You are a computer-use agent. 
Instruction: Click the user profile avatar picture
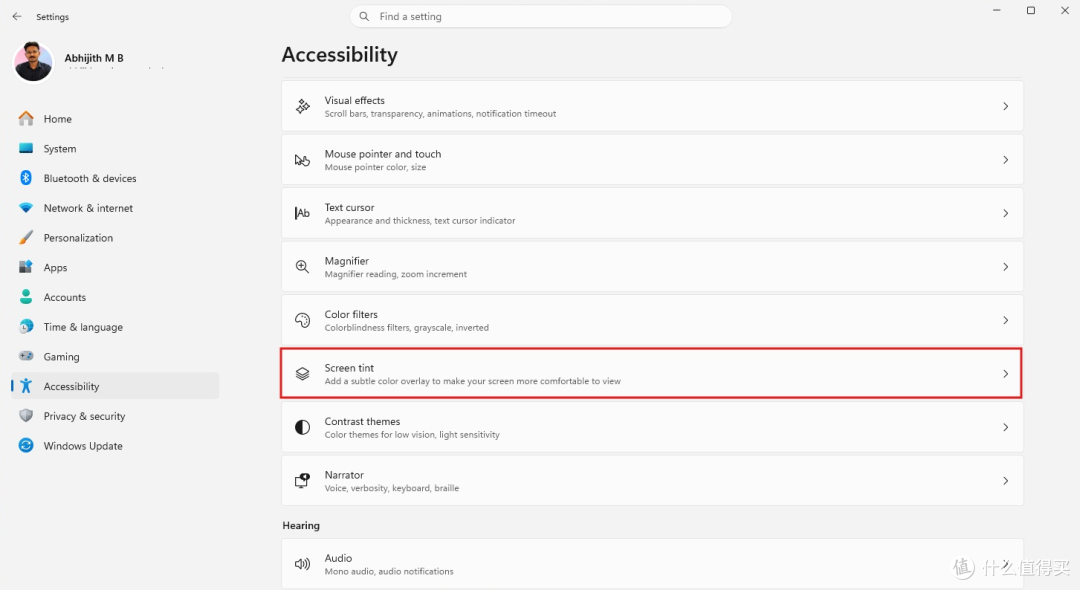[33, 62]
